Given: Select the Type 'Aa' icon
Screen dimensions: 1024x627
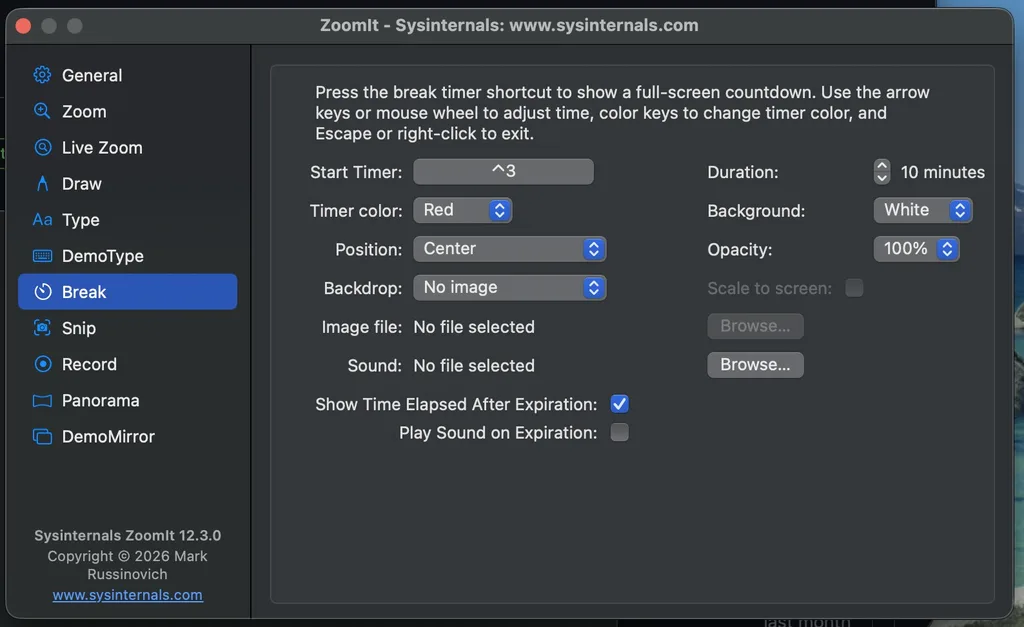Looking at the screenshot, I should 42,219.
